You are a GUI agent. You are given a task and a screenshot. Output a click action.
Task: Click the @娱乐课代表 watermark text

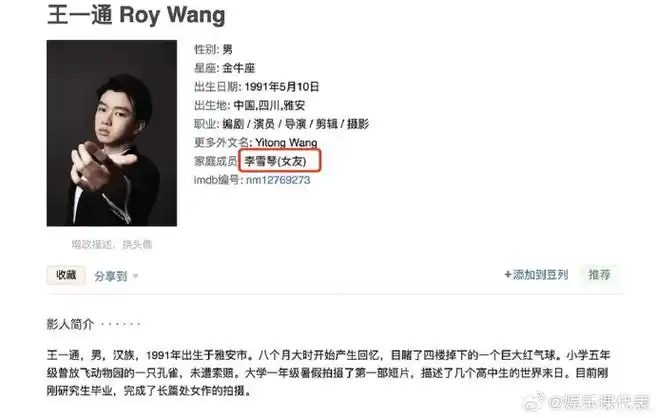(599, 402)
